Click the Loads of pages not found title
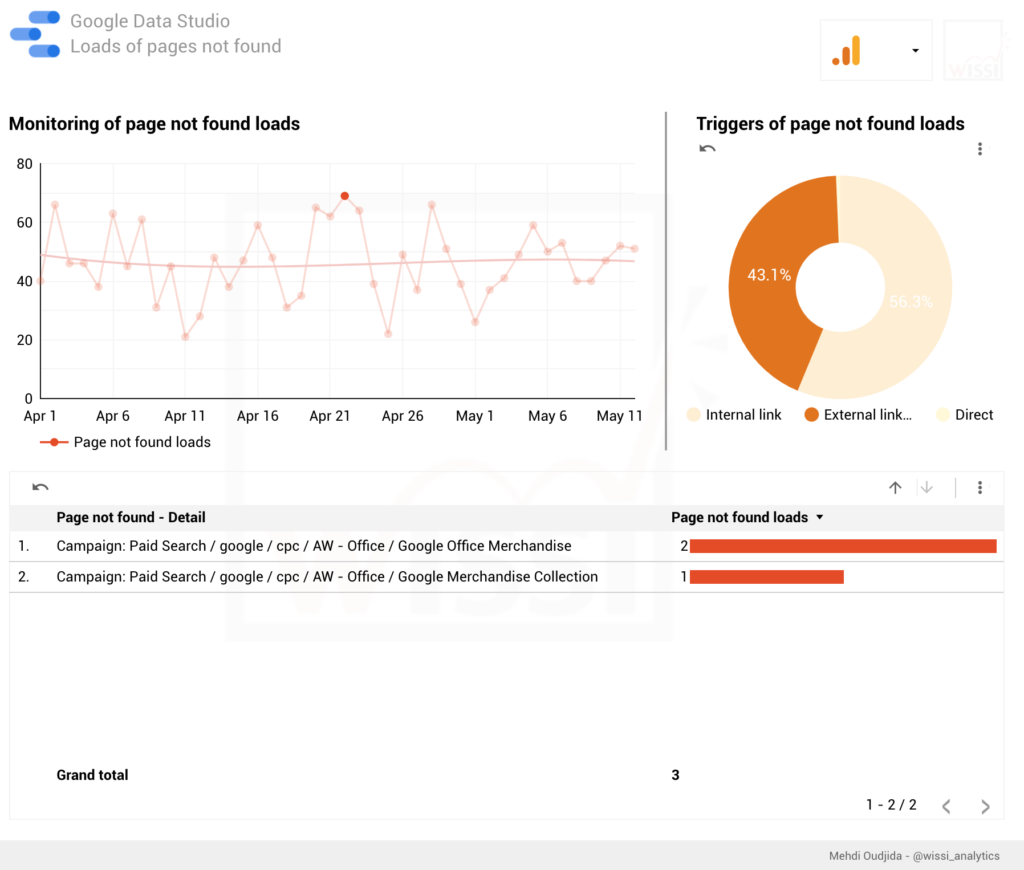This screenshot has height=870, width=1024. [176, 46]
